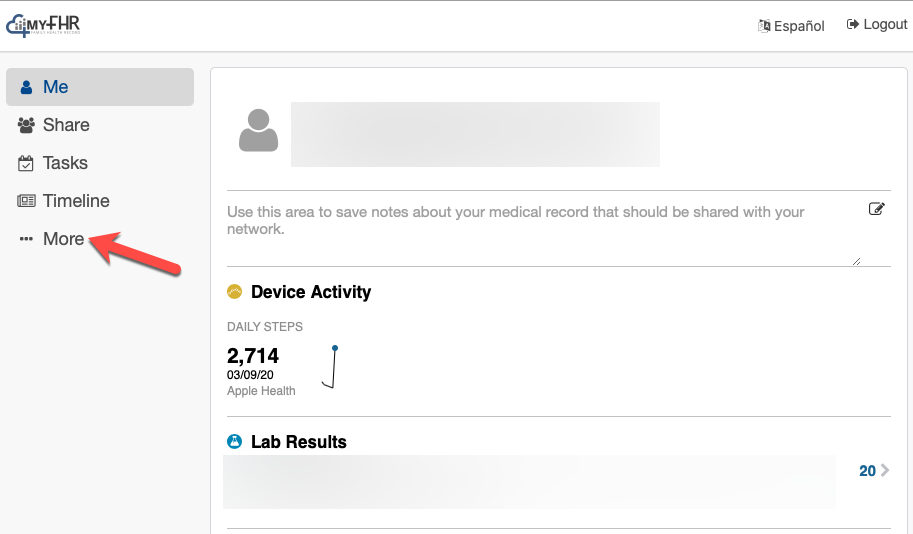The width and height of the screenshot is (913, 534).
Task: Open the Tasks section label
Action: [65, 163]
